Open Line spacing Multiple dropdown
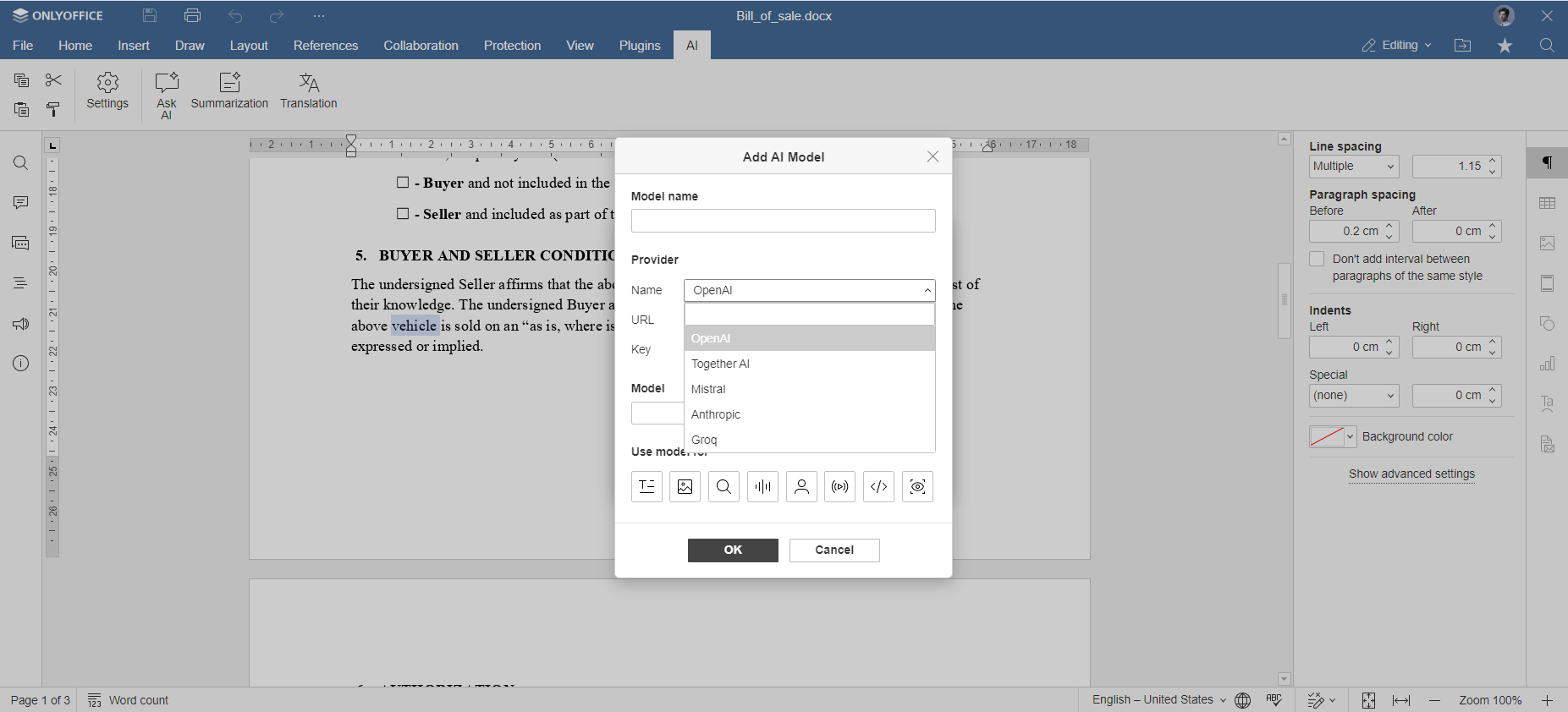Image resolution: width=1568 pixels, height=712 pixels. coord(1354,167)
